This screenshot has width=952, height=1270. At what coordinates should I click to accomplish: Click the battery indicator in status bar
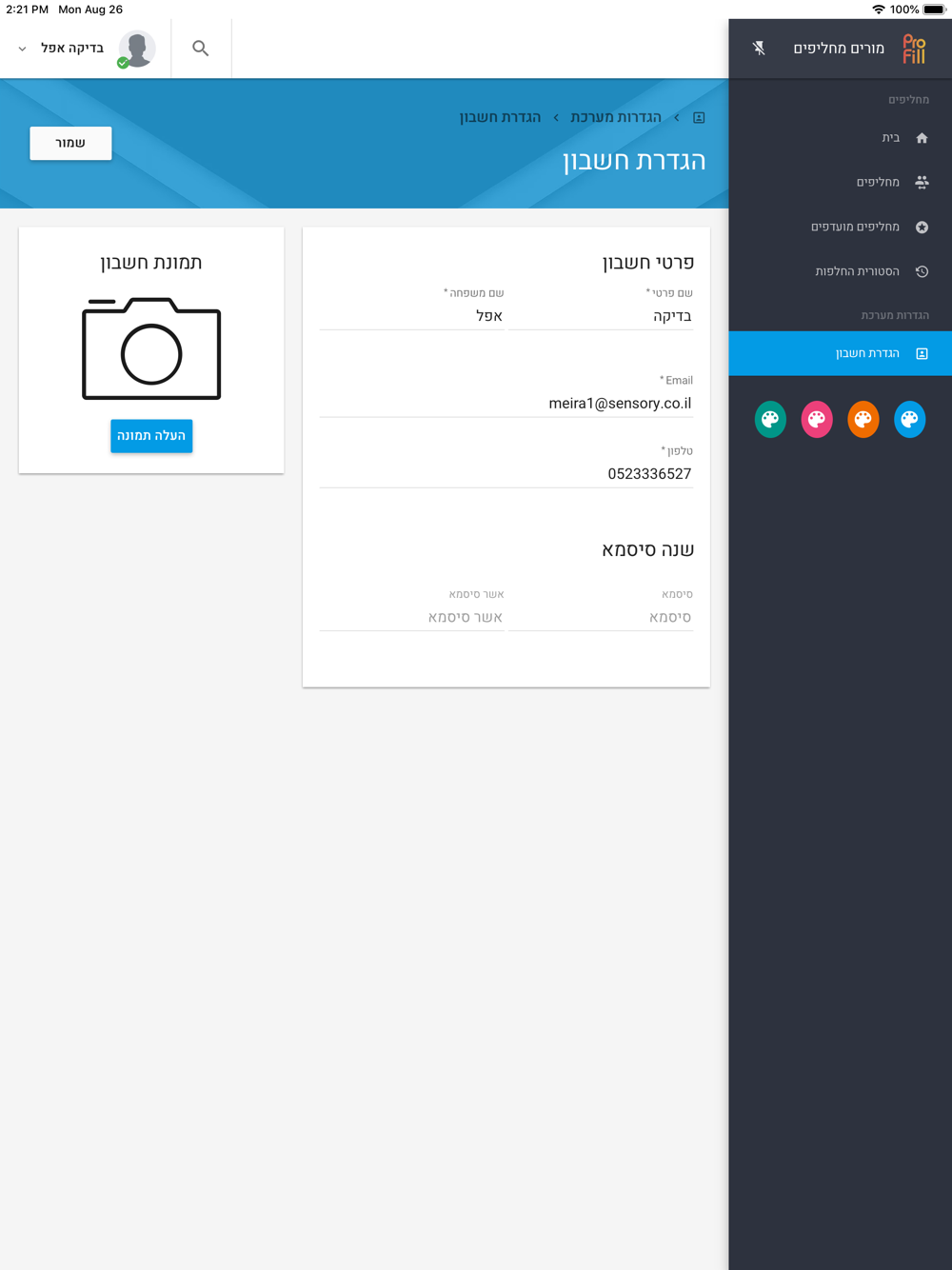935,10
